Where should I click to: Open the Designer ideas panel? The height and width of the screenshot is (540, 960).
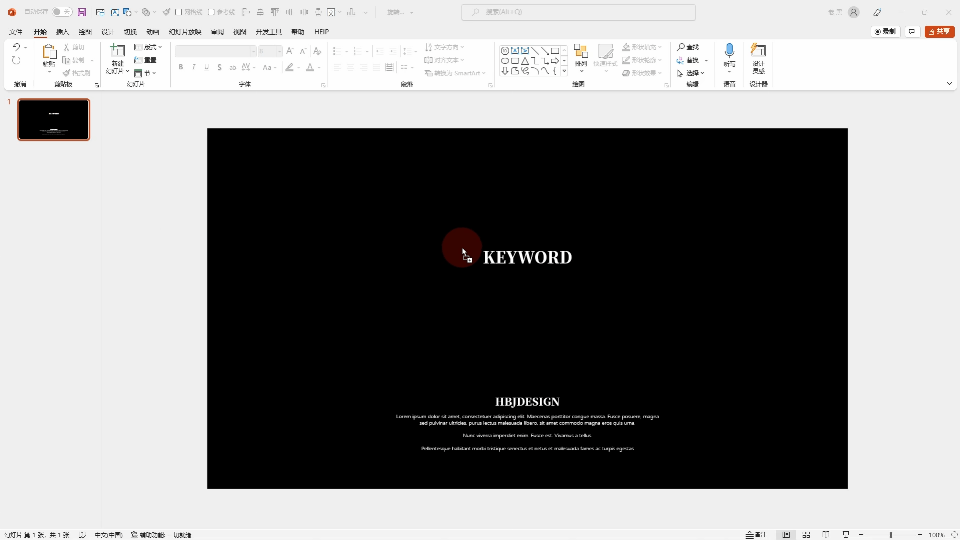coord(758,52)
